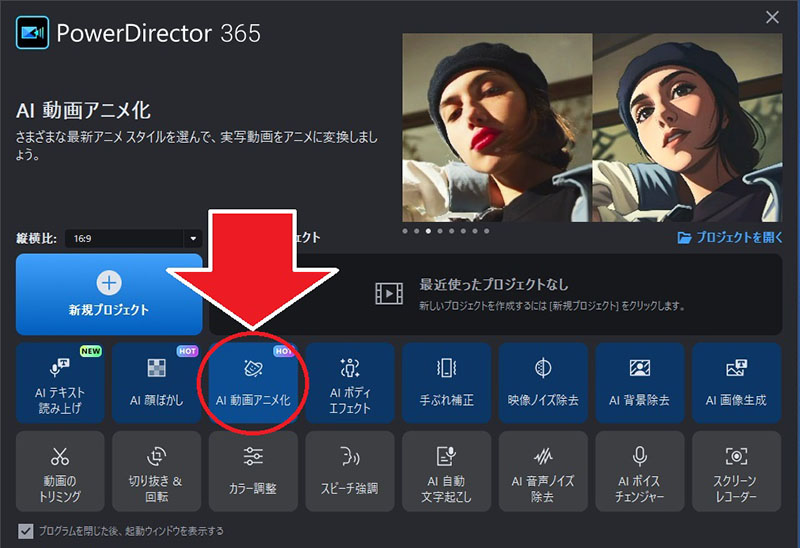Open the AI テキスト読み上げ tool

60,383
